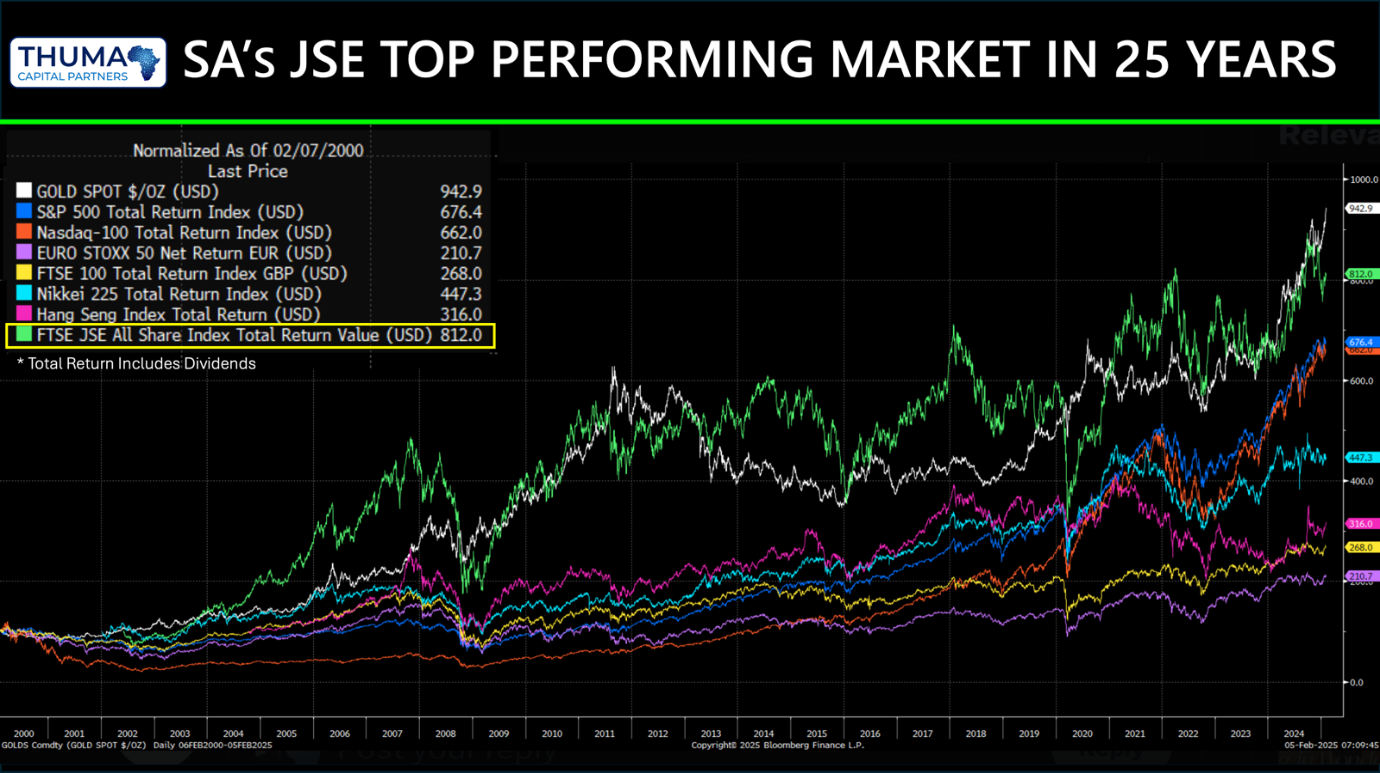The width and height of the screenshot is (1380, 773).
Task: Select the 2008 year label on time axis
Action: (445, 733)
